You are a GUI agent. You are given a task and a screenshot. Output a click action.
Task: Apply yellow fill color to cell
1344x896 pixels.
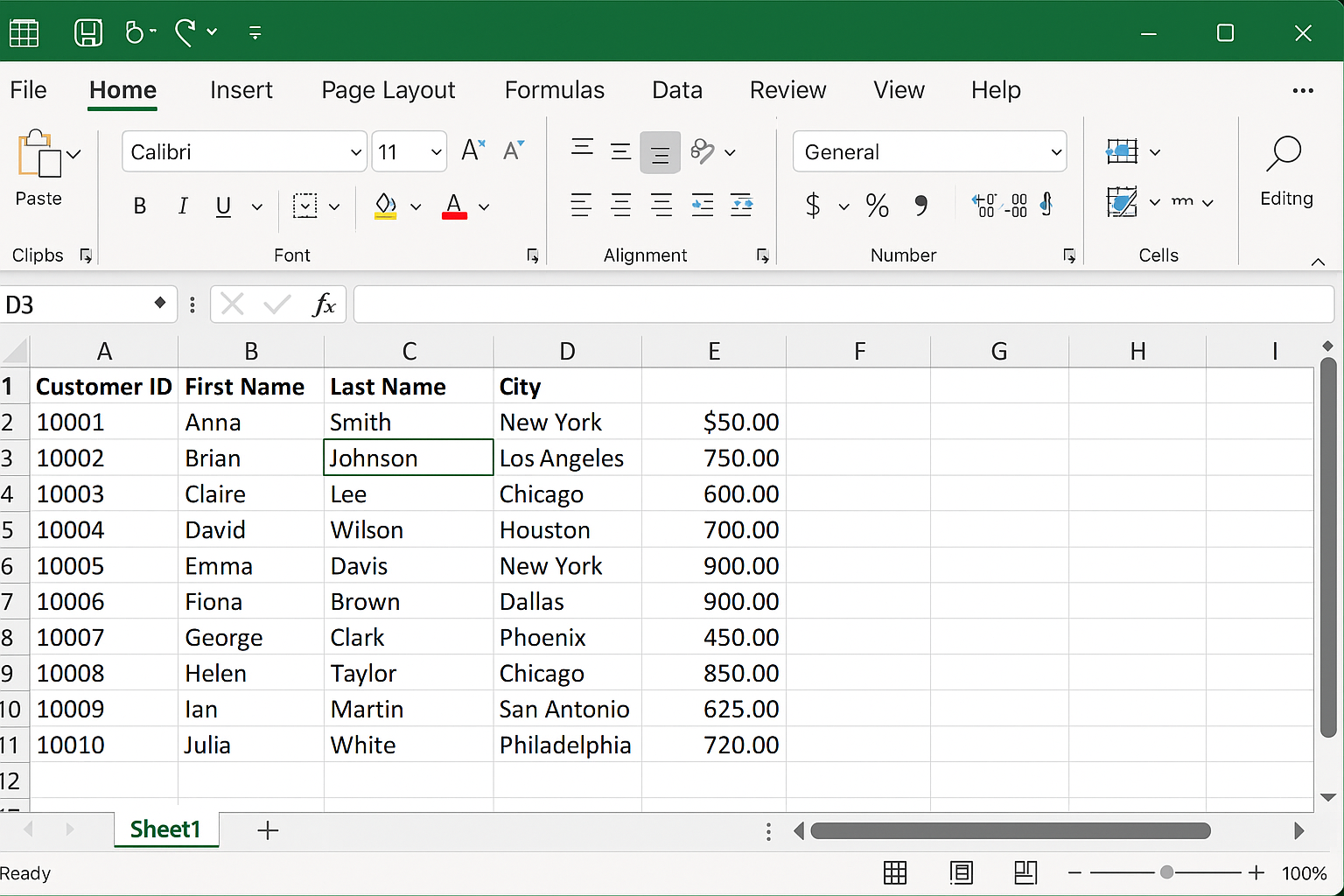click(x=385, y=206)
